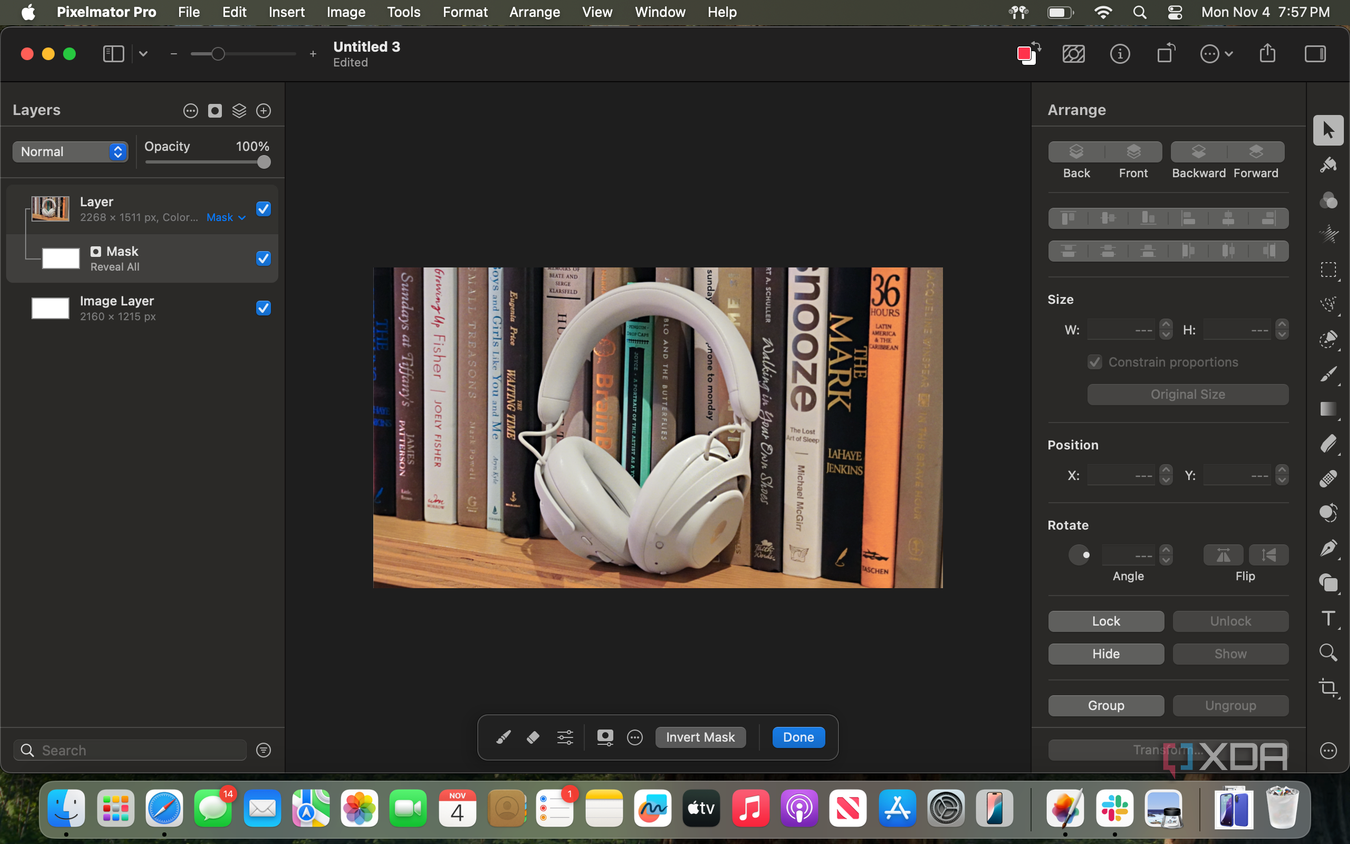Image resolution: width=1350 pixels, height=844 pixels.
Task: Open the Insert menu
Action: 287,12
